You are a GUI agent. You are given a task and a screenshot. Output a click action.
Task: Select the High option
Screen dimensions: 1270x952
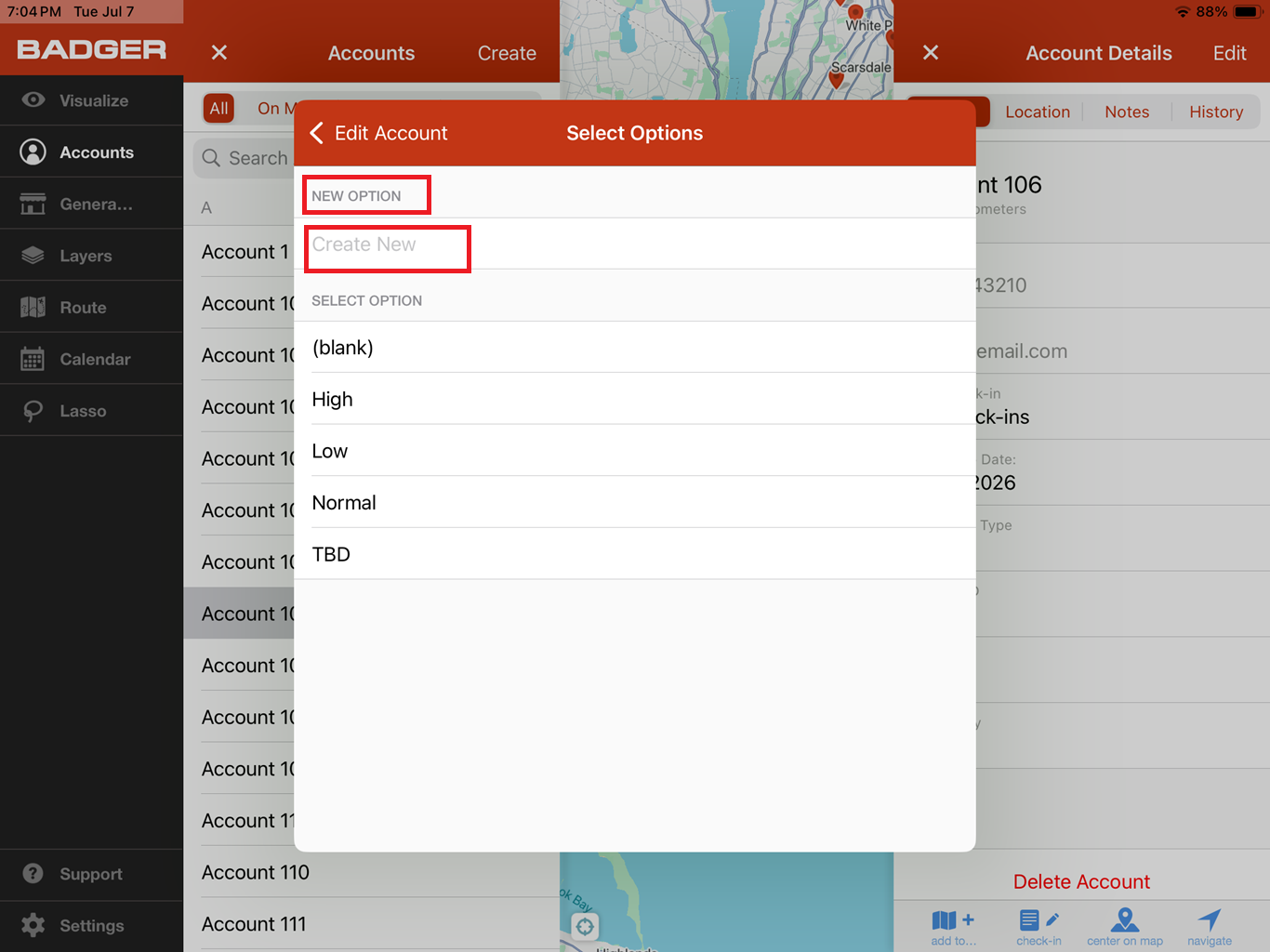635,399
